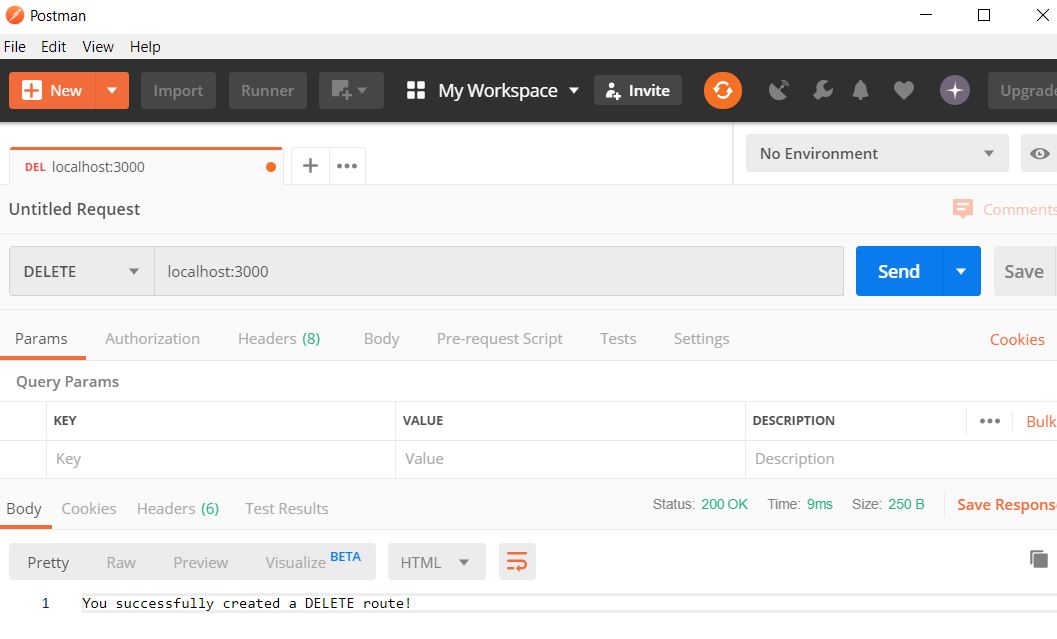Switch to the Tests tab

pyautogui.click(x=618, y=338)
